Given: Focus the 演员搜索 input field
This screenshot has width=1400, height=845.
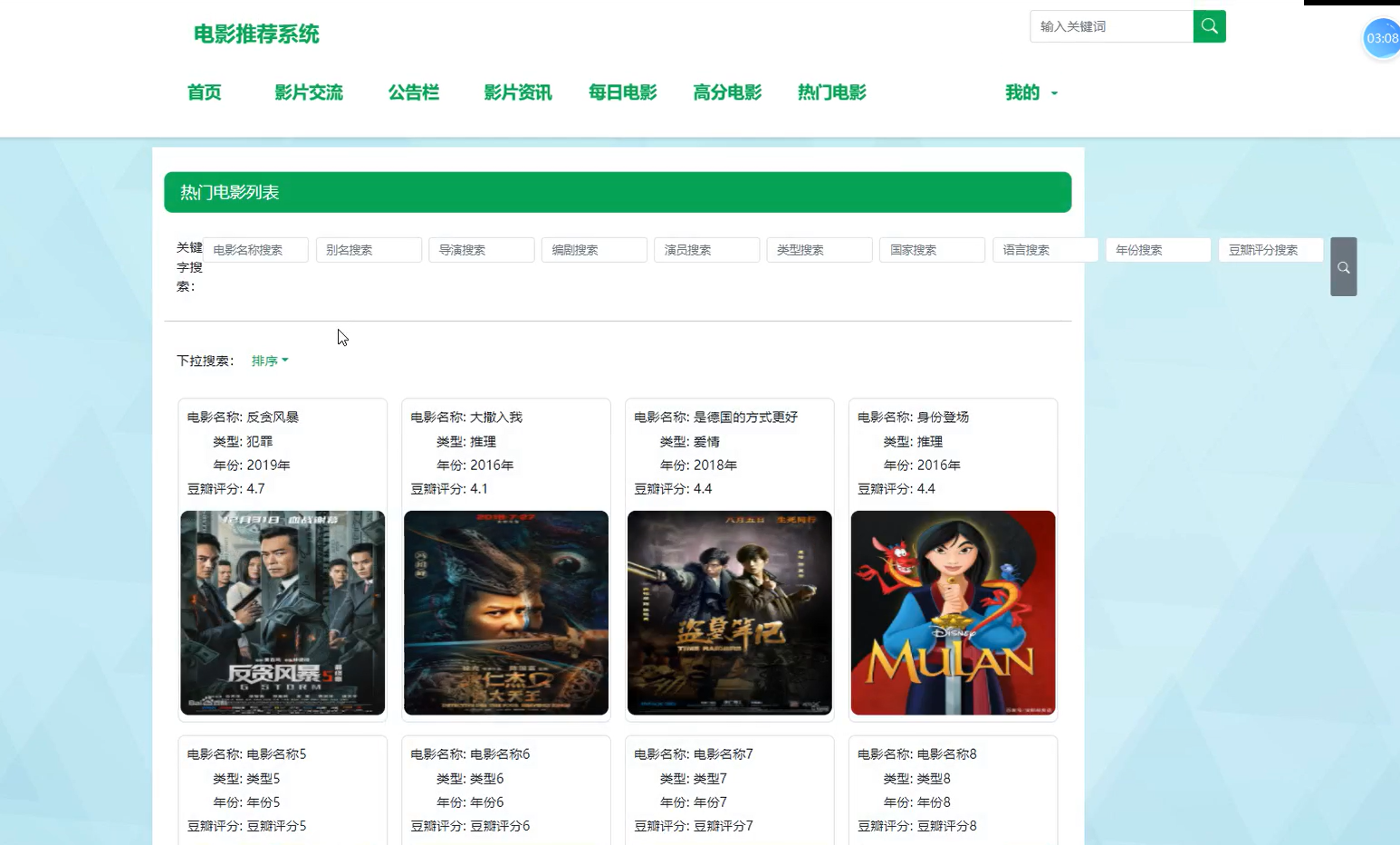Looking at the screenshot, I should coord(707,250).
